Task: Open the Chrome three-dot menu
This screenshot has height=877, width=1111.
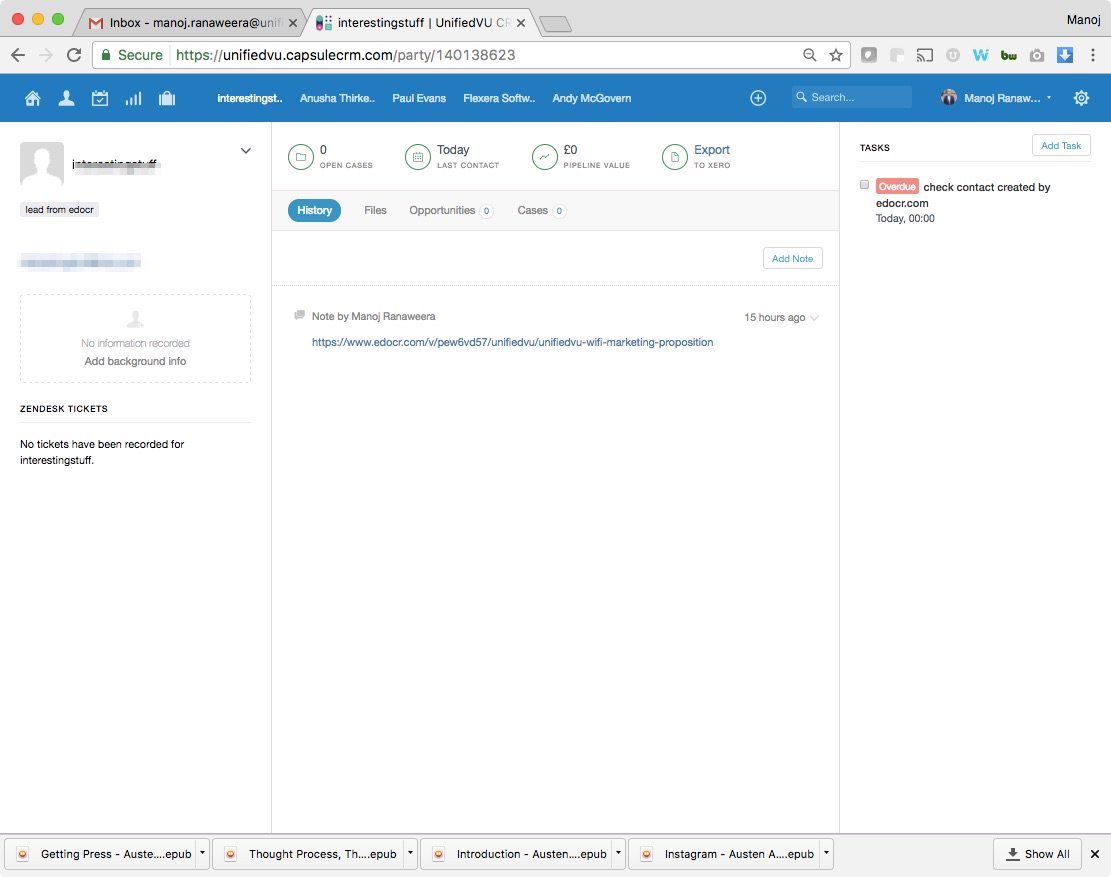Action: (1093, 55)
